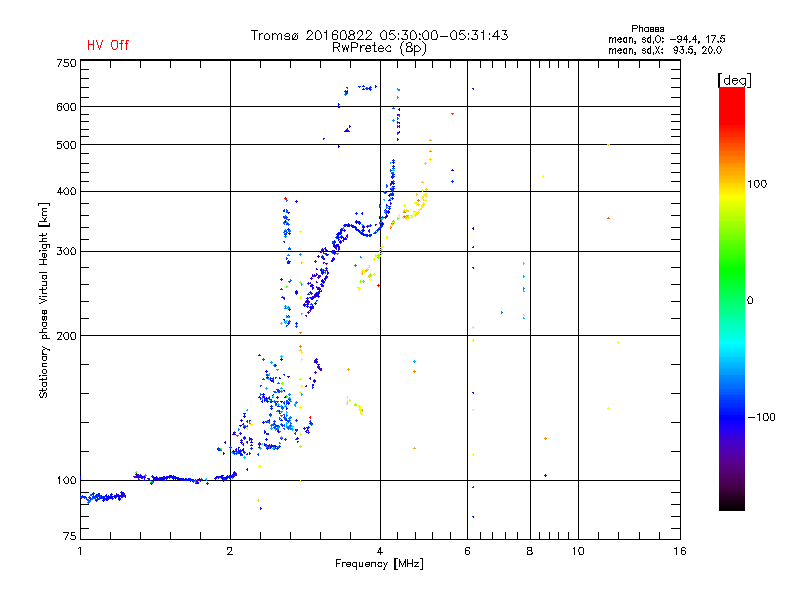This screenshot has height=600, width=800.
Task: Click the RwPretec (8p) subtitle
Action: point(379,48)
